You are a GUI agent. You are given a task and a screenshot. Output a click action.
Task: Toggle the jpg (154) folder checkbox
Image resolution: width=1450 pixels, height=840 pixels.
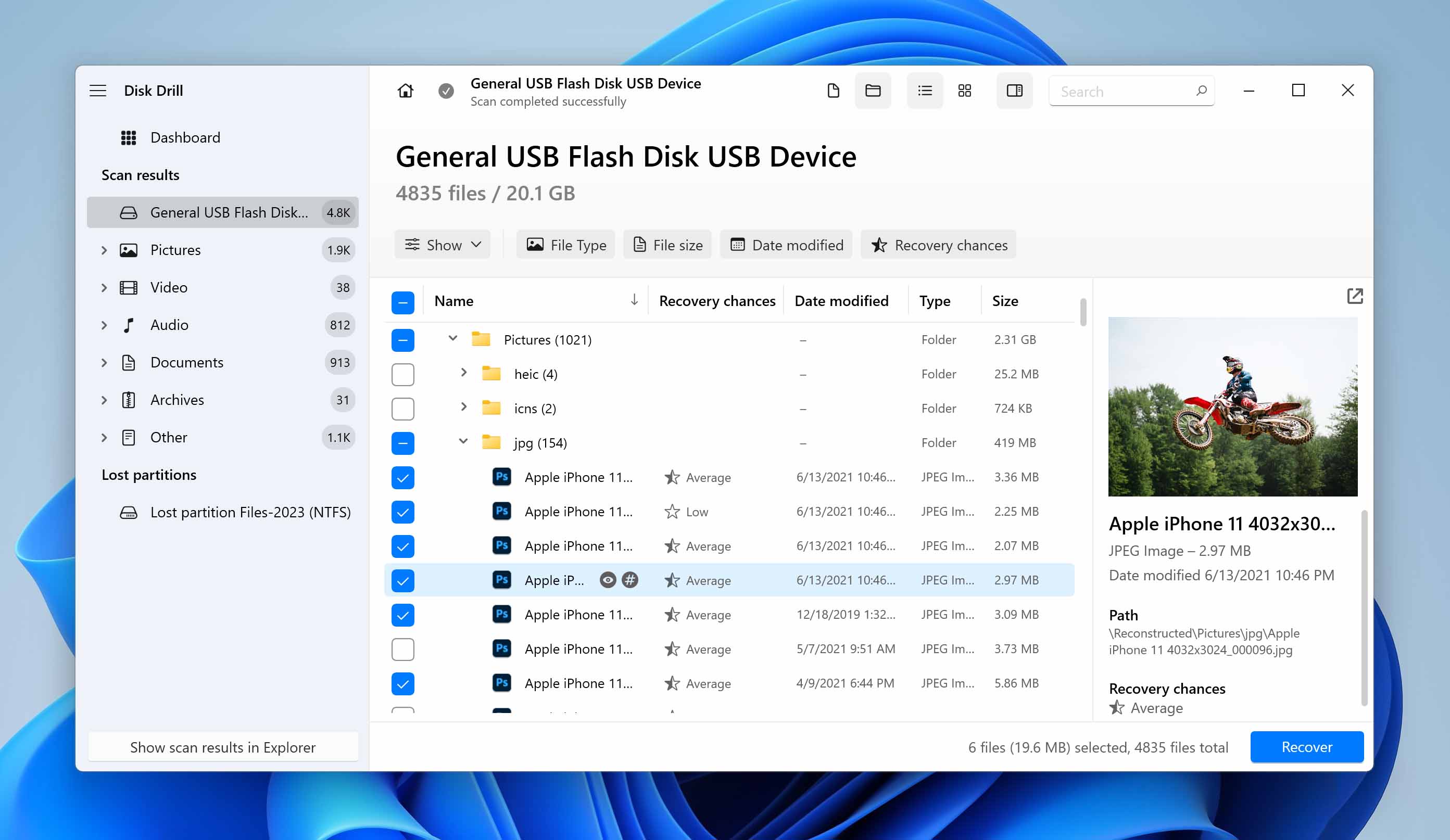[x=403, y=443]
